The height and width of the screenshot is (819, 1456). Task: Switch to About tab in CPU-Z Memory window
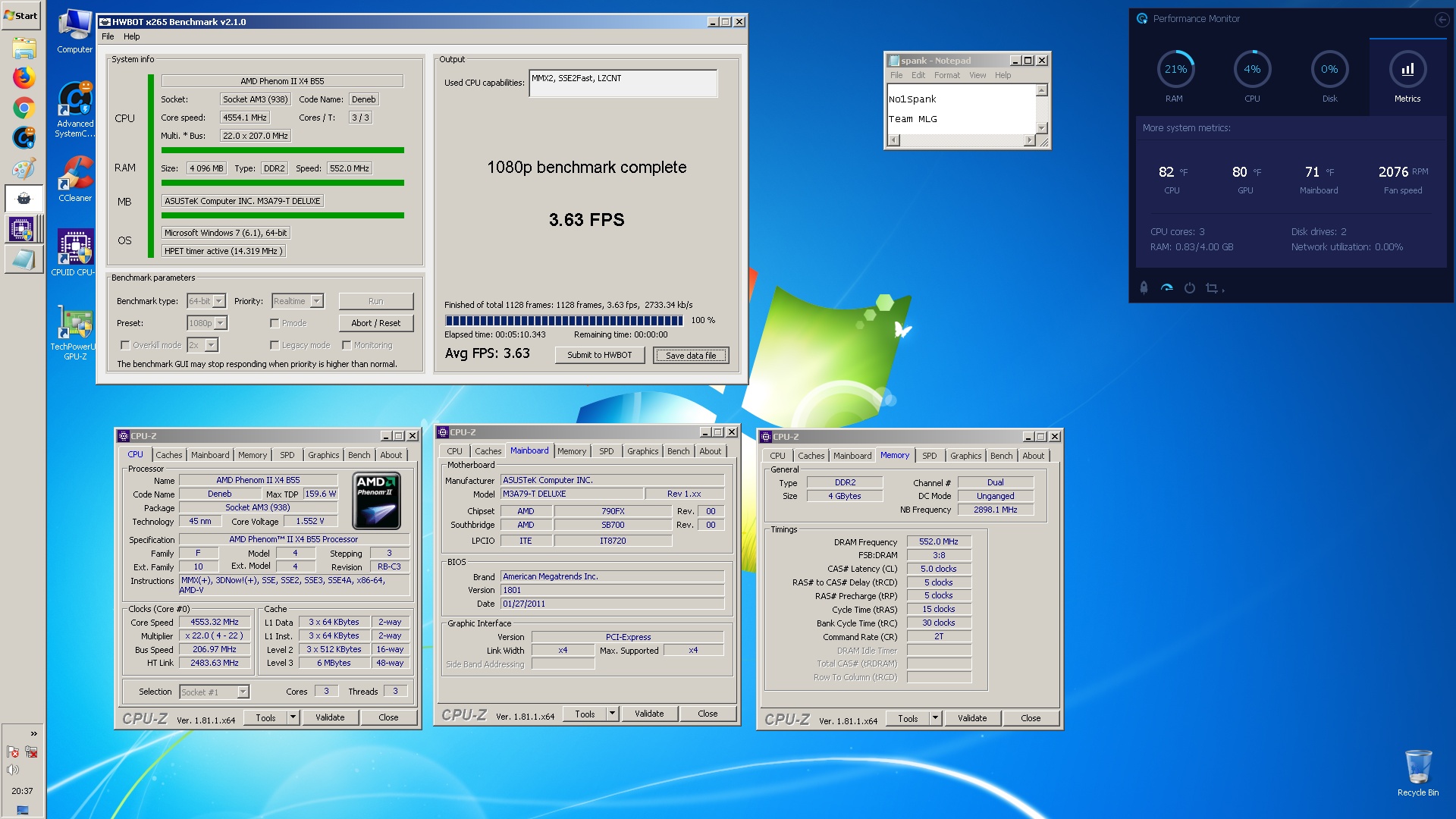click(x=1033, y=456)
